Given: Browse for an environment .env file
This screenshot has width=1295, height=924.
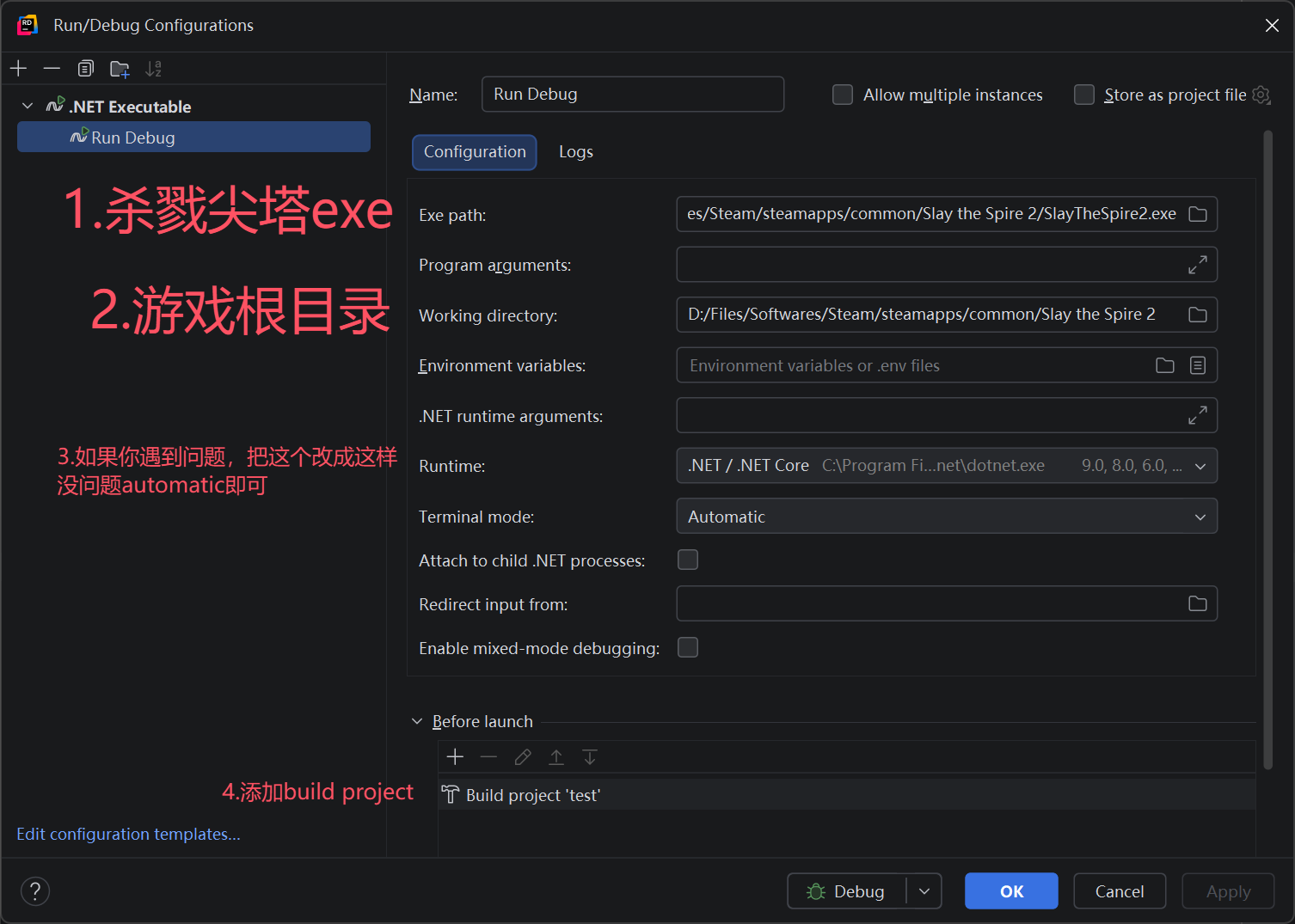Looking at the screenshot, I should 1165,365.
